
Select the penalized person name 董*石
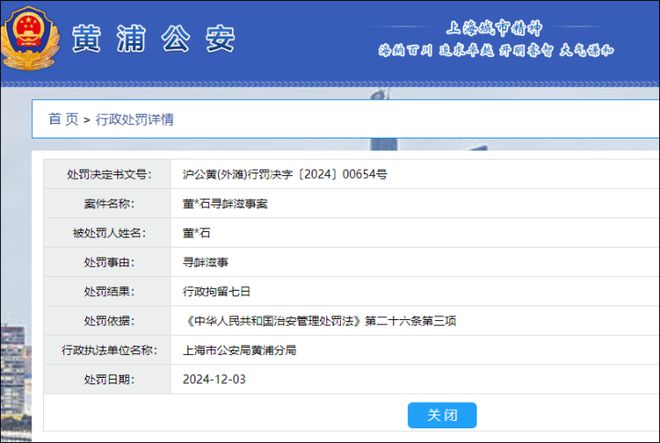click(x=197, y=232)
